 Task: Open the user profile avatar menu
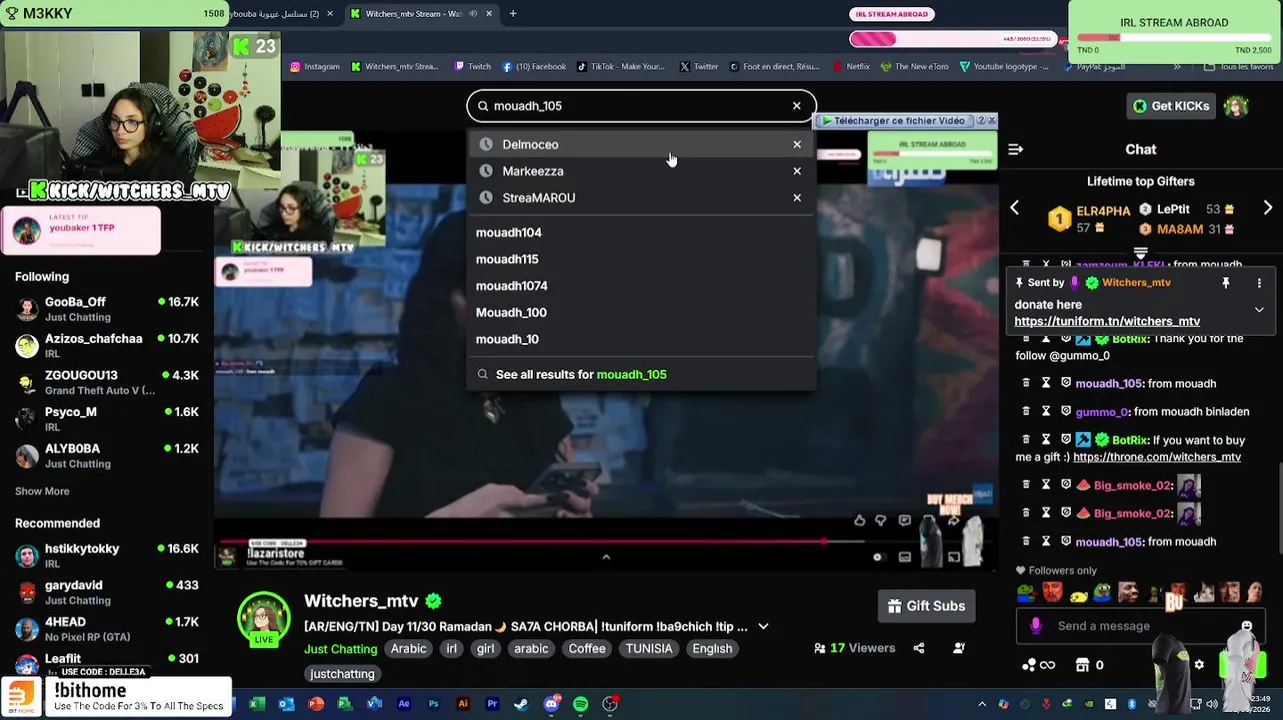point(1236,106)
